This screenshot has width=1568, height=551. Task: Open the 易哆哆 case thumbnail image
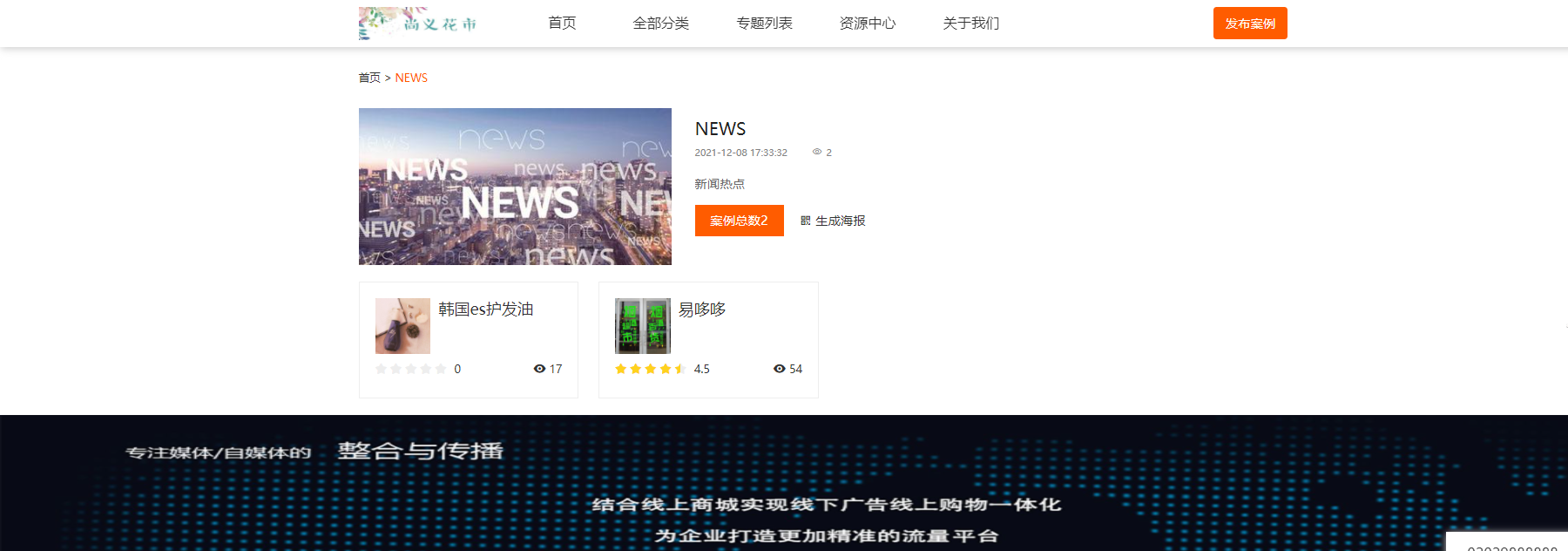click(643, 326)
